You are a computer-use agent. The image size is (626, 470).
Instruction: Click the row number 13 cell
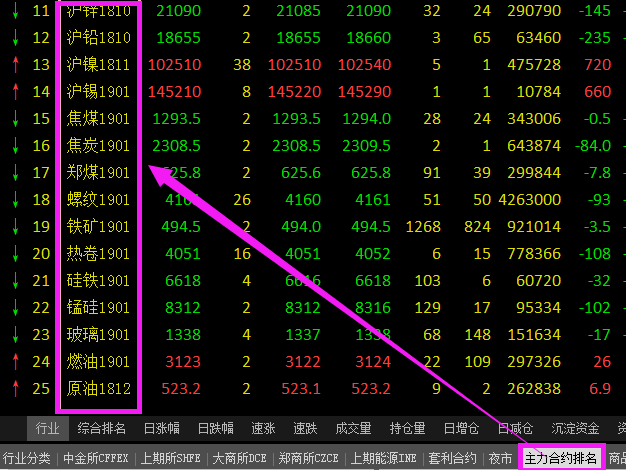click(x=41, y=64)
